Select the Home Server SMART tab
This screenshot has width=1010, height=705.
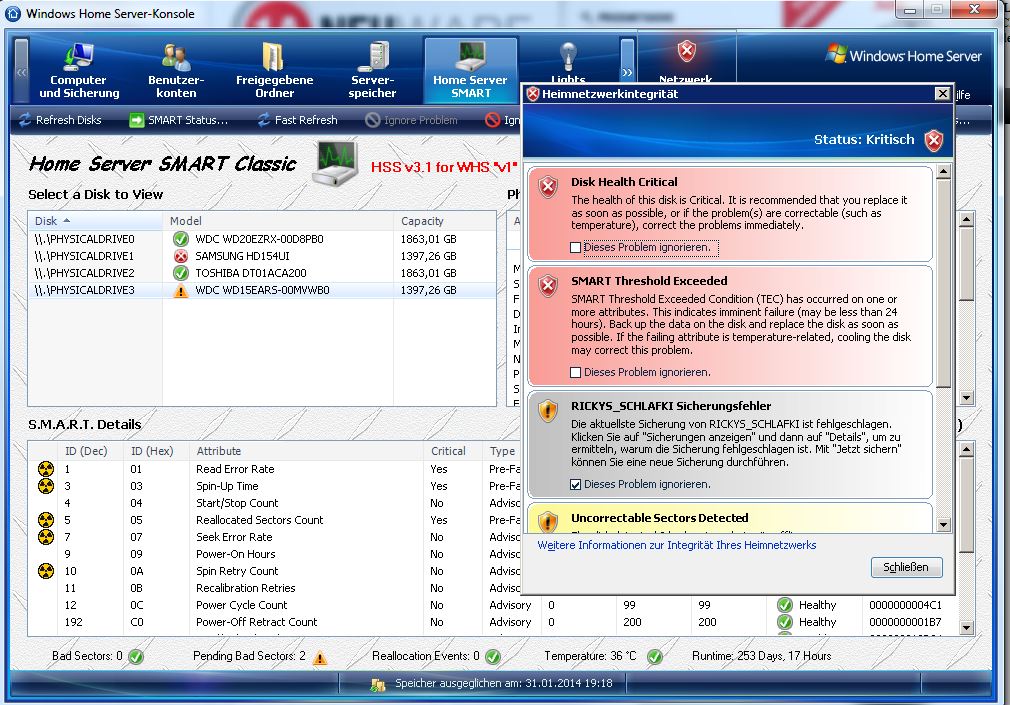[470, 70]
